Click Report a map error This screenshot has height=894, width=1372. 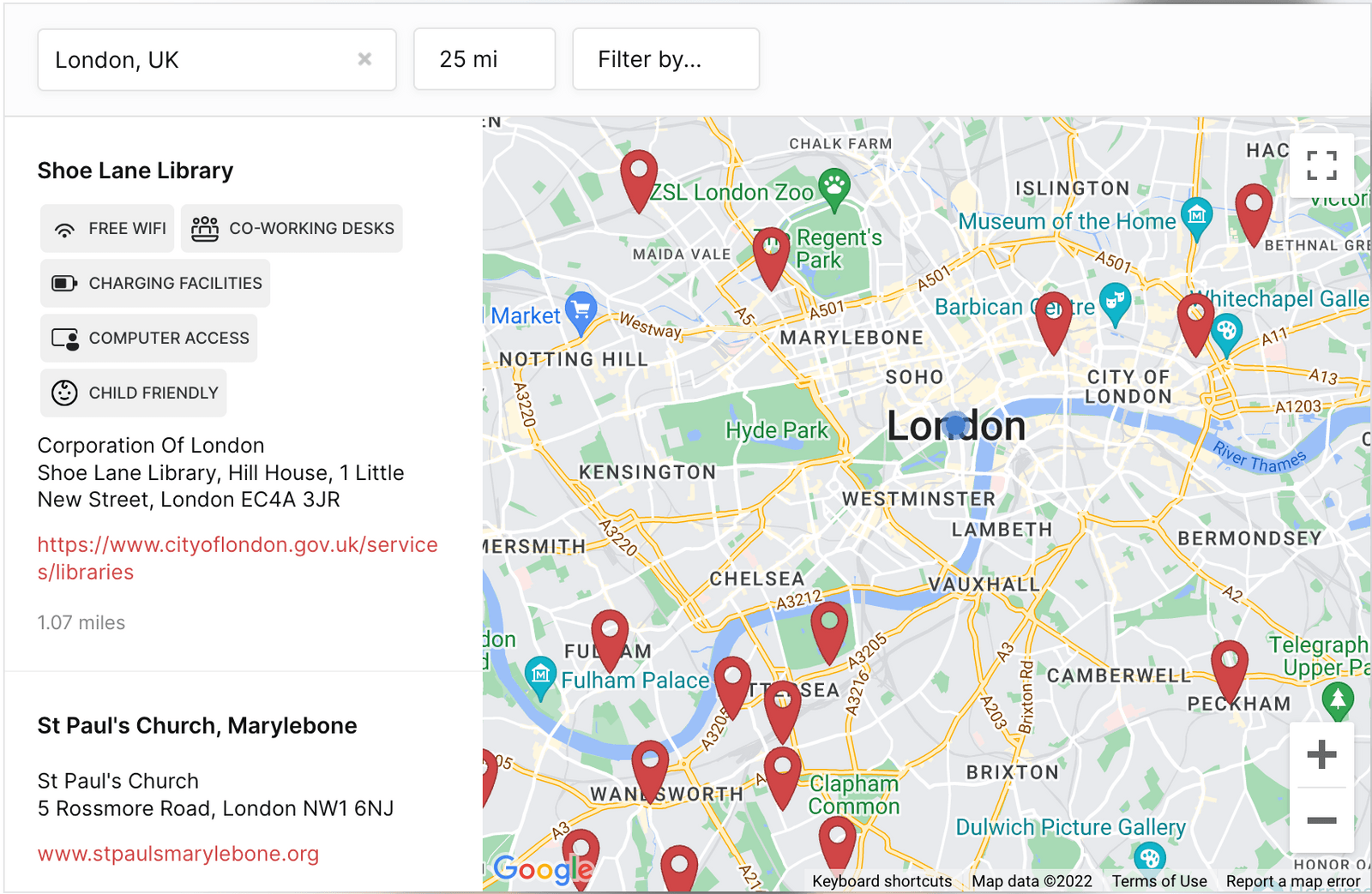(1293, 881)
